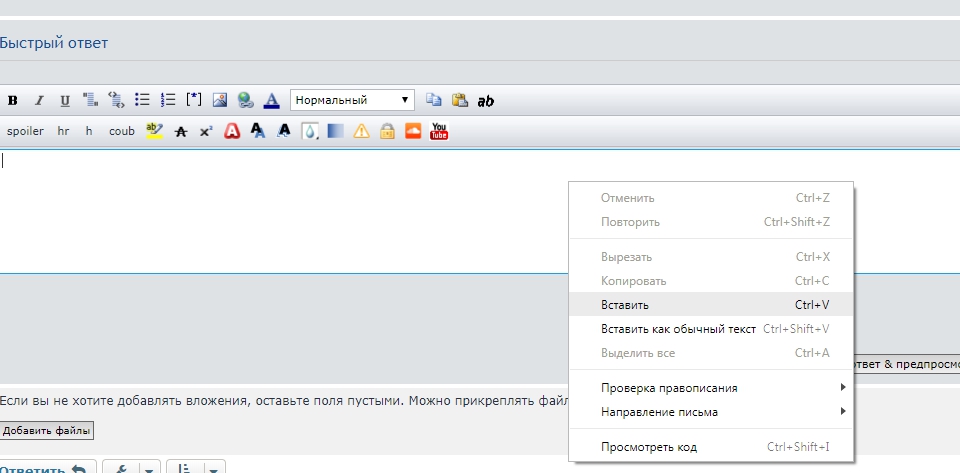Toggle bold text formatting
This screenshot has height=473, width=960.
(13, 100)
